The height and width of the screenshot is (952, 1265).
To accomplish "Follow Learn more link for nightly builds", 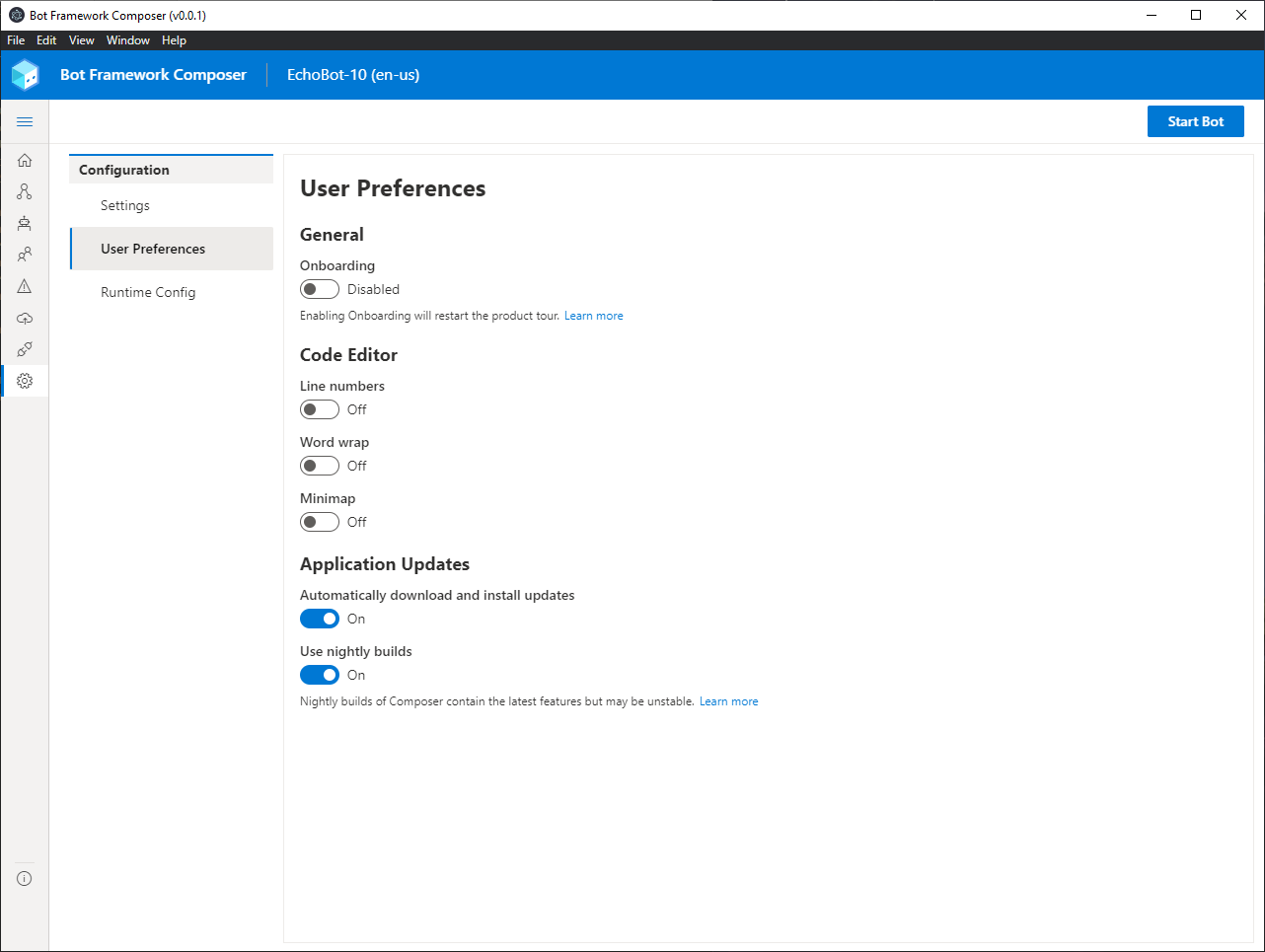I will [x=729, y=701].
